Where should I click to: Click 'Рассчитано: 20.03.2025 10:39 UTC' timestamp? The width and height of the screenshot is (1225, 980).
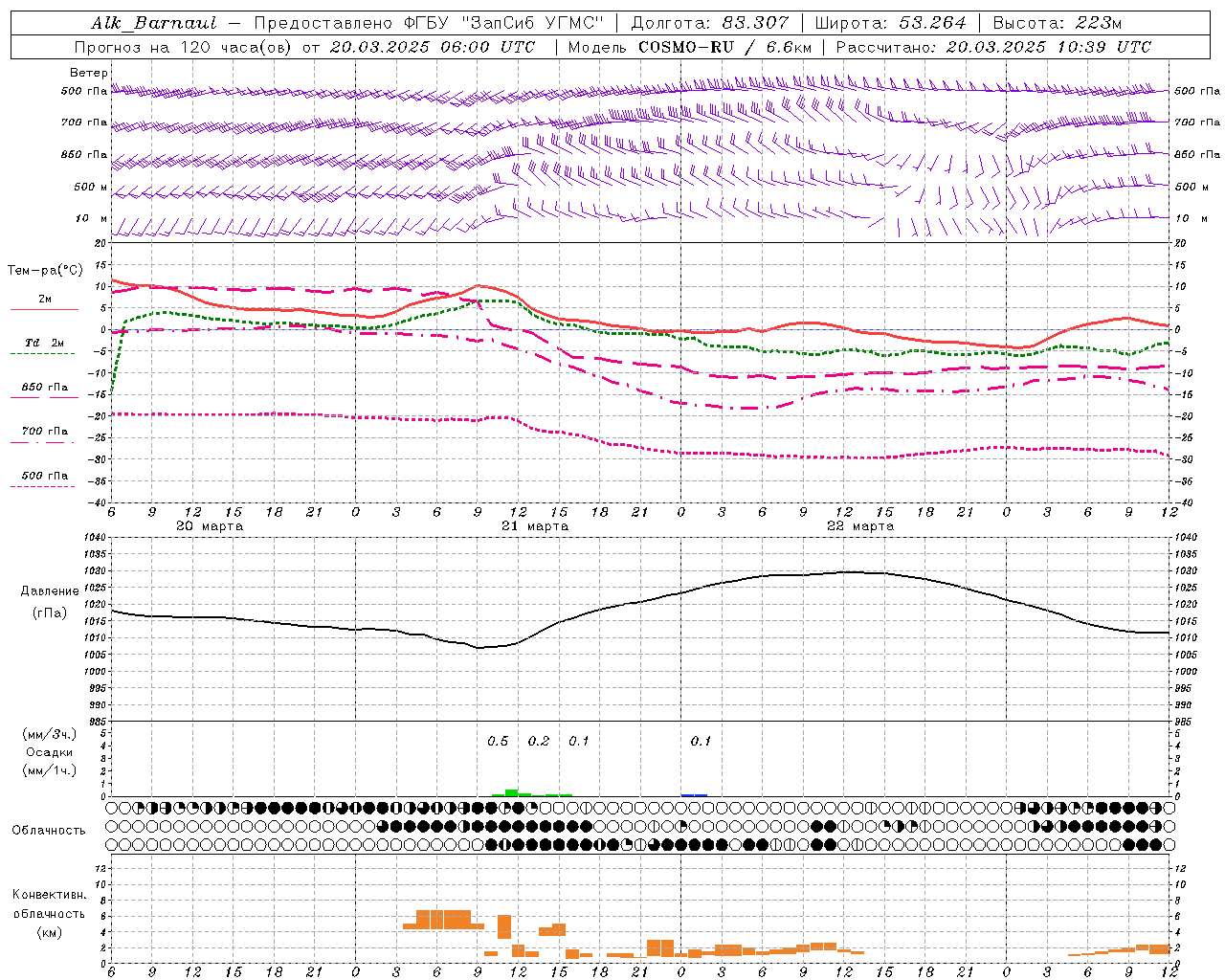click(x=993, y=47)
